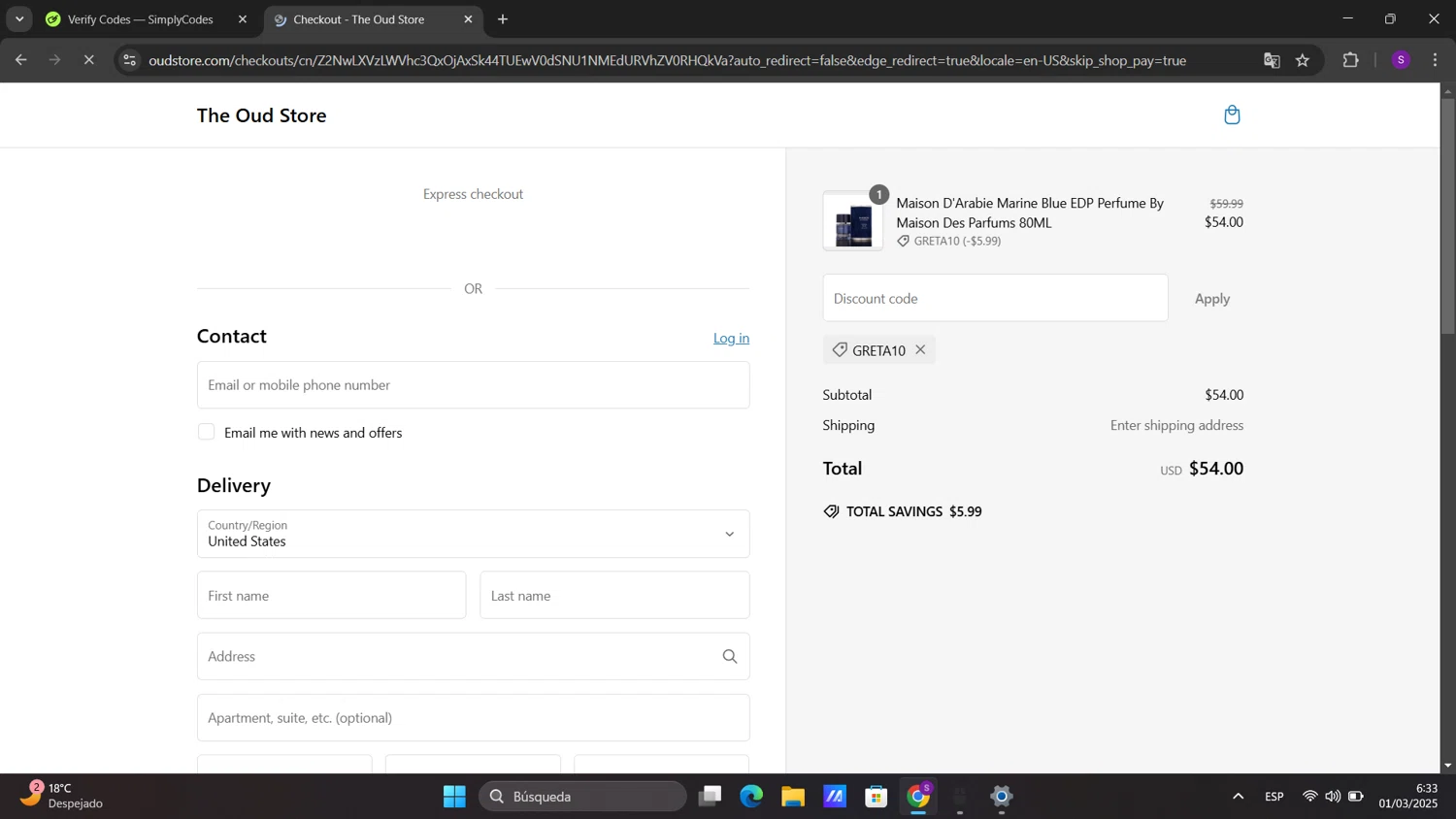Click the Express checkout heading
Viewport: 1456px width, 819px height.
click(473, 194)
